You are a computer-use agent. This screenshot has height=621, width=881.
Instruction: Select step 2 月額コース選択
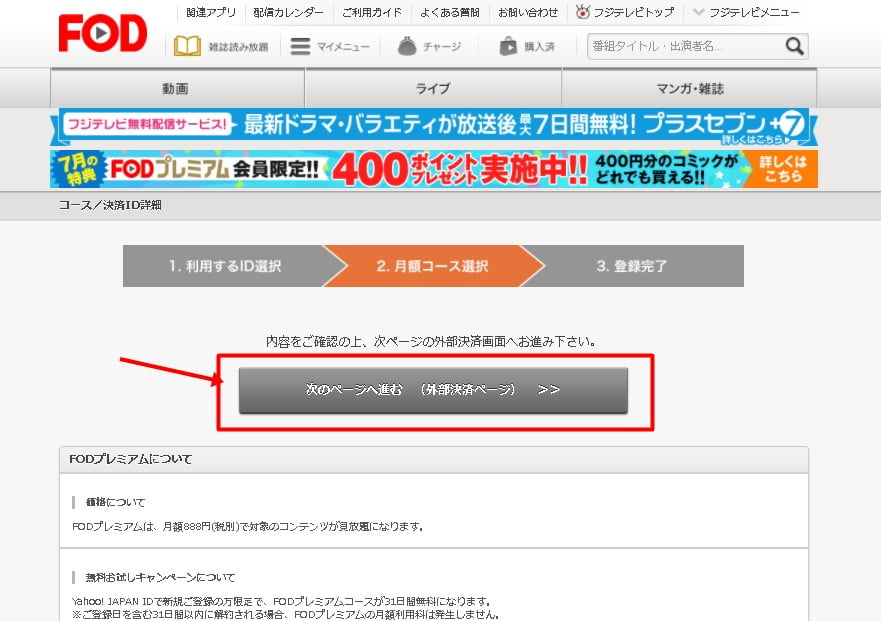click(x=432, y=266)
